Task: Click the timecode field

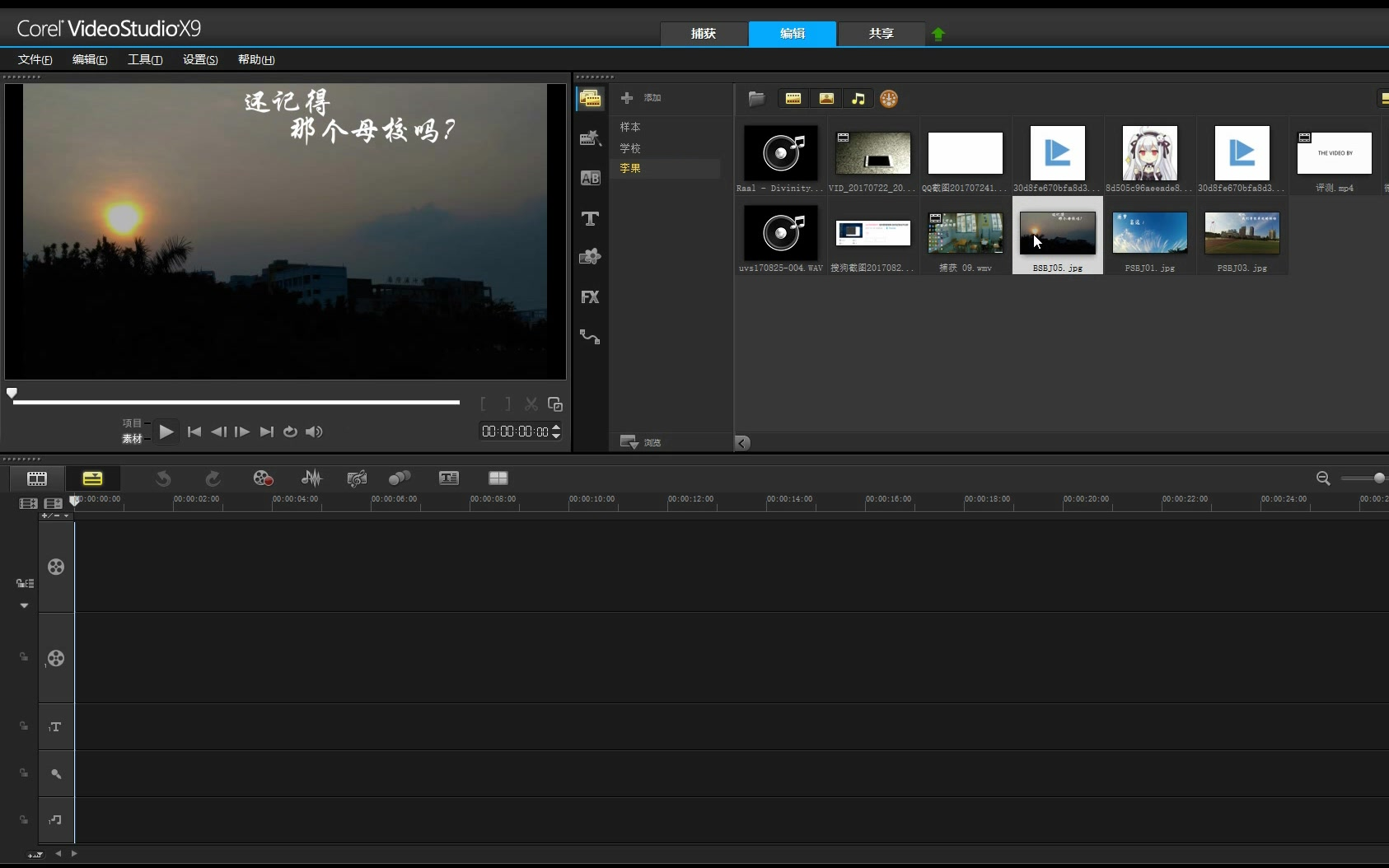Action: click(x=515, y=432)
